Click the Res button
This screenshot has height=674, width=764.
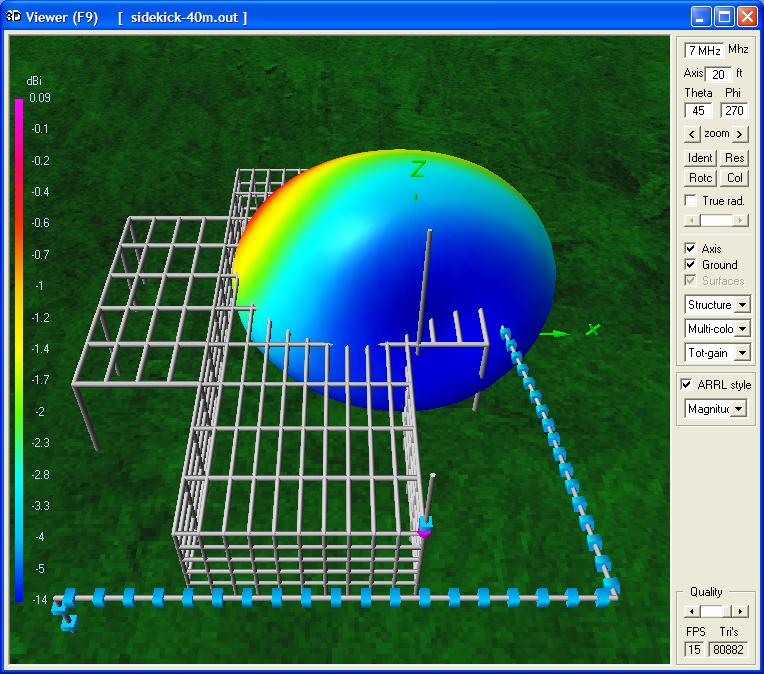[x=734, y=158]
